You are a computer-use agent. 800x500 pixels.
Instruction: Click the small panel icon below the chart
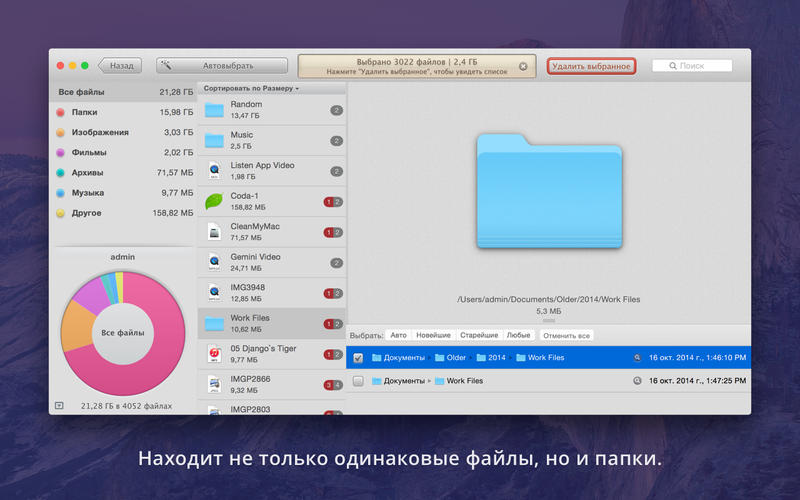58,406
